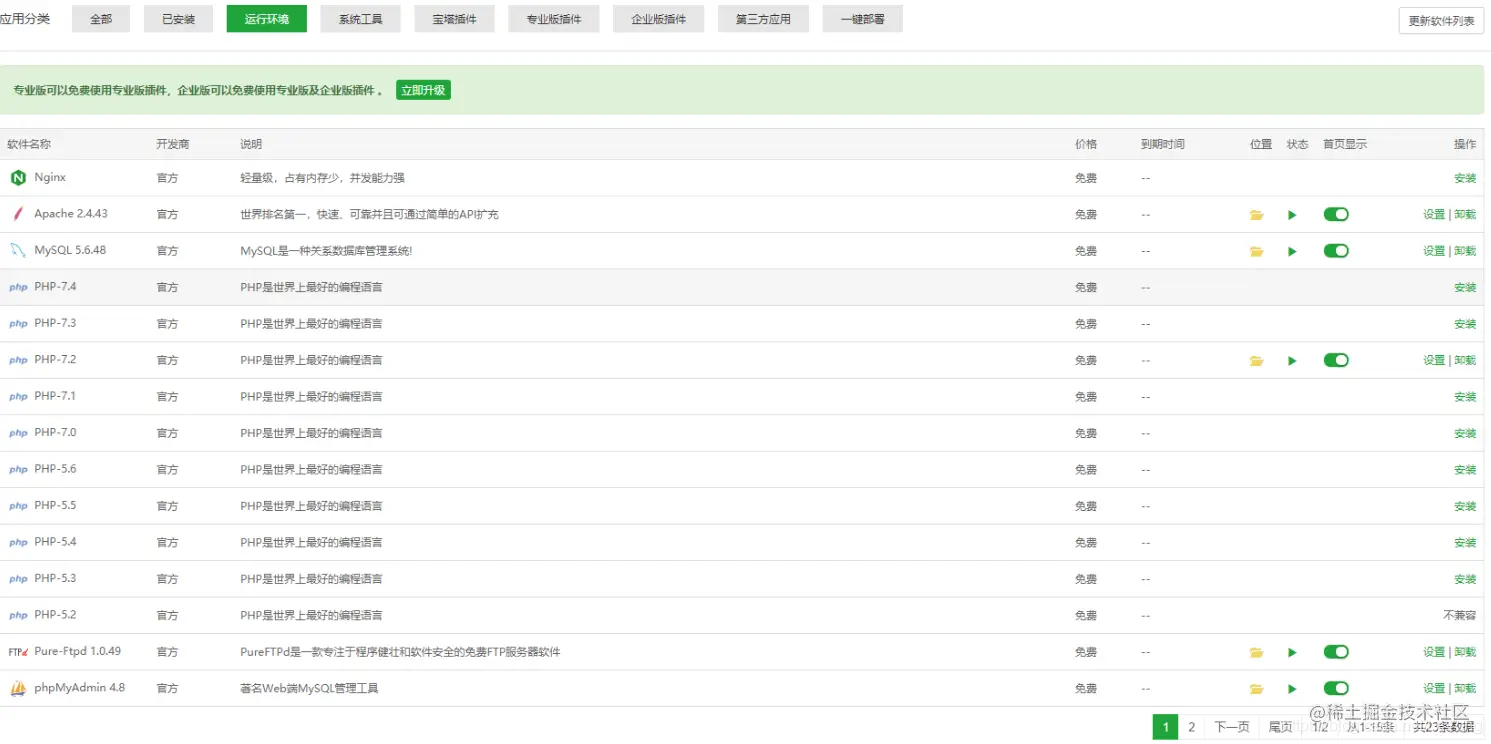Viewport: 1491px width, 744px height.
Task: Open 设置 for MySQL 5.6.48
Action: pos(1434,251)
